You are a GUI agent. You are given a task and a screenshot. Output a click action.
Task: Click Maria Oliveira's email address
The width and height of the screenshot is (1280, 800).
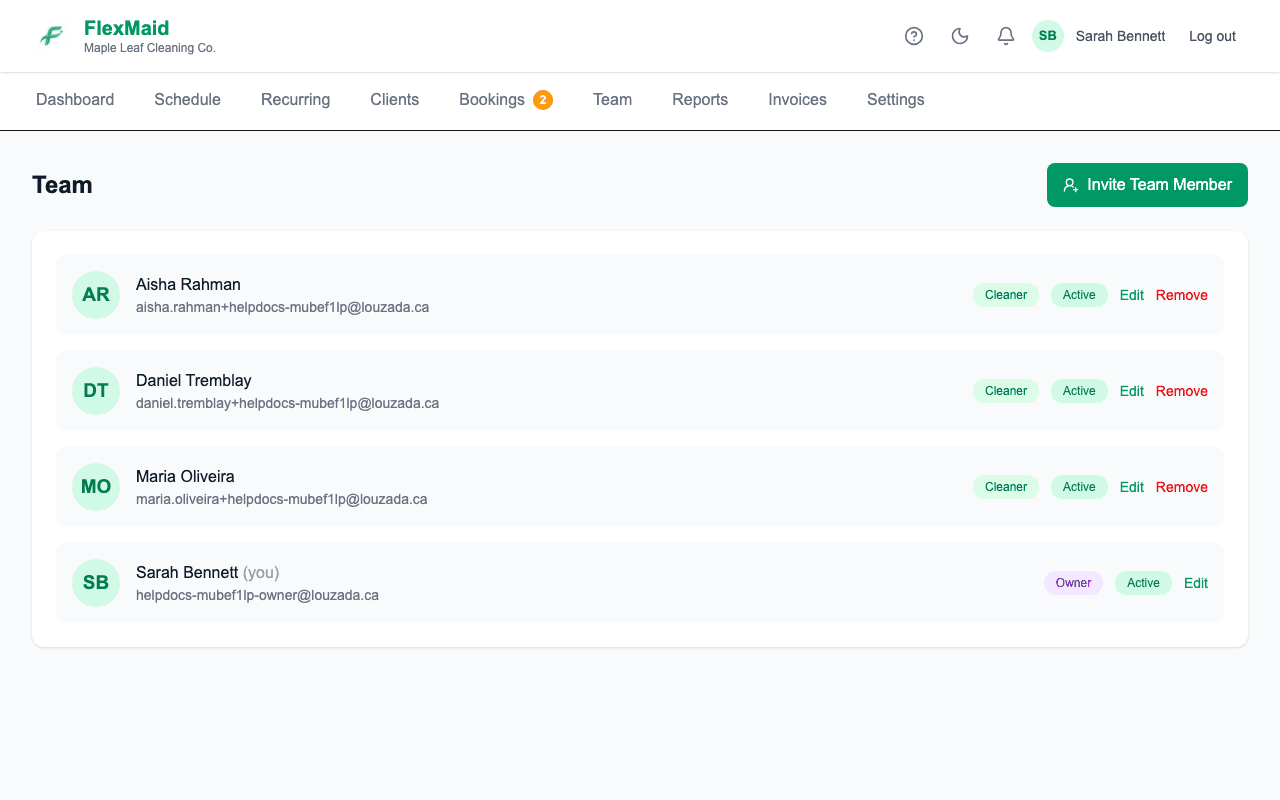tap(281, 500)
